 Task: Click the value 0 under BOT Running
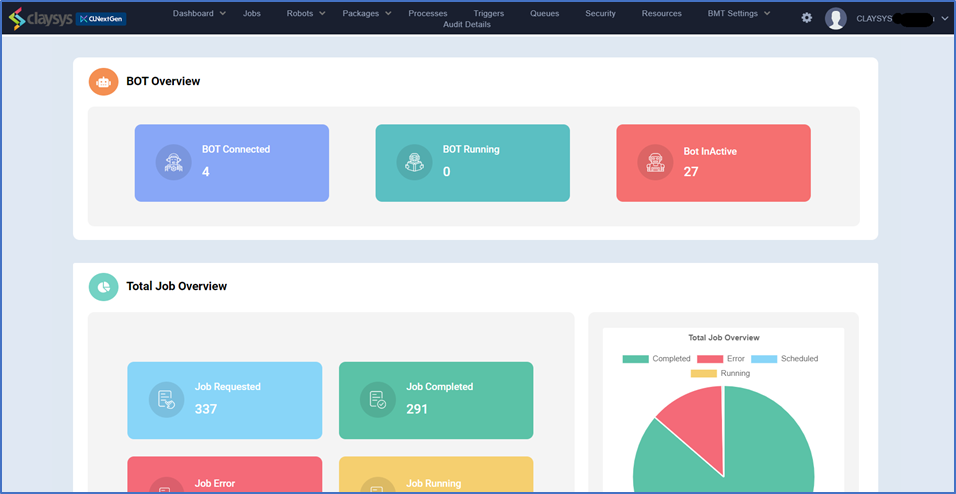446,172
